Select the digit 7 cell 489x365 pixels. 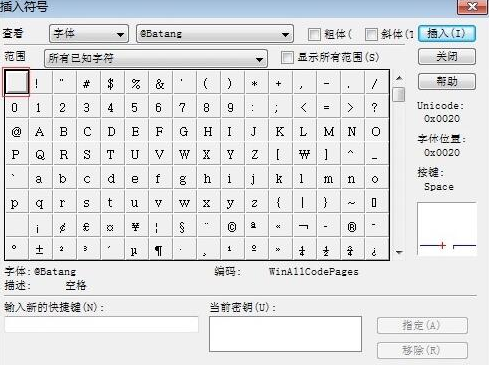(185, 107)
